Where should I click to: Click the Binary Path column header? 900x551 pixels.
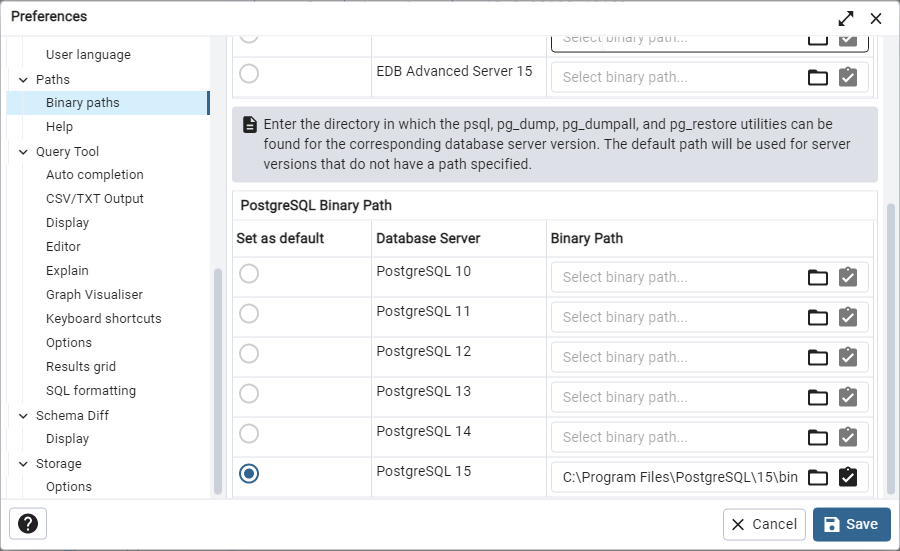click(587, 238)
